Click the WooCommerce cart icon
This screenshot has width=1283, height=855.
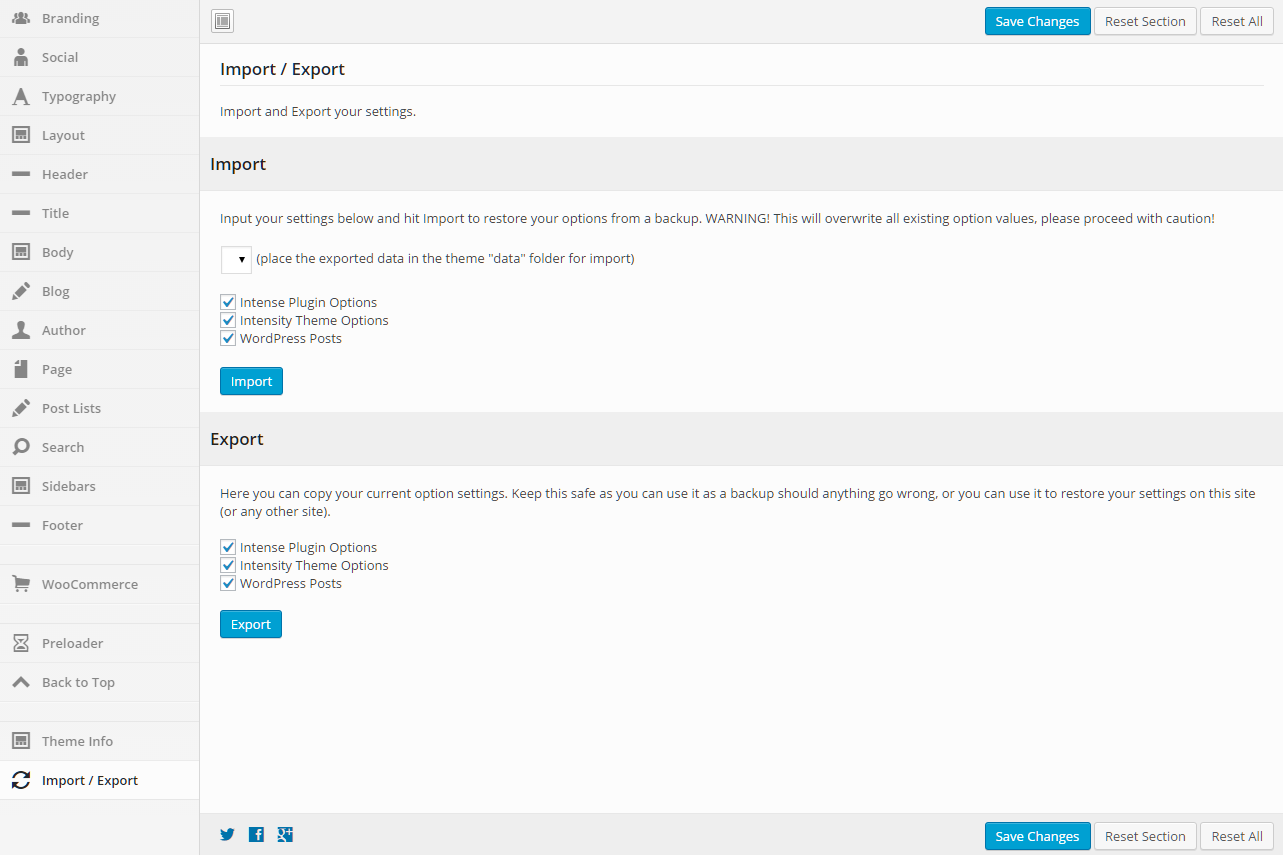pyautogui.click(x=21, y=584)
